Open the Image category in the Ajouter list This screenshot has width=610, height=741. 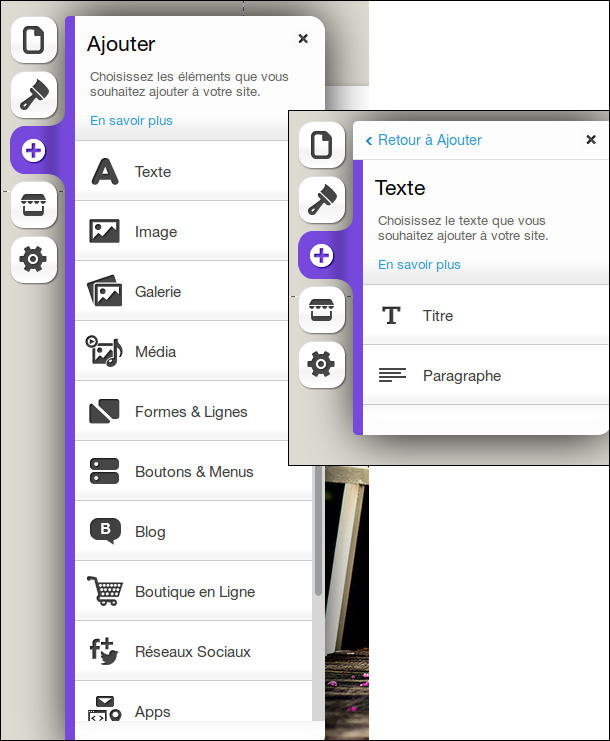(156, 232)
